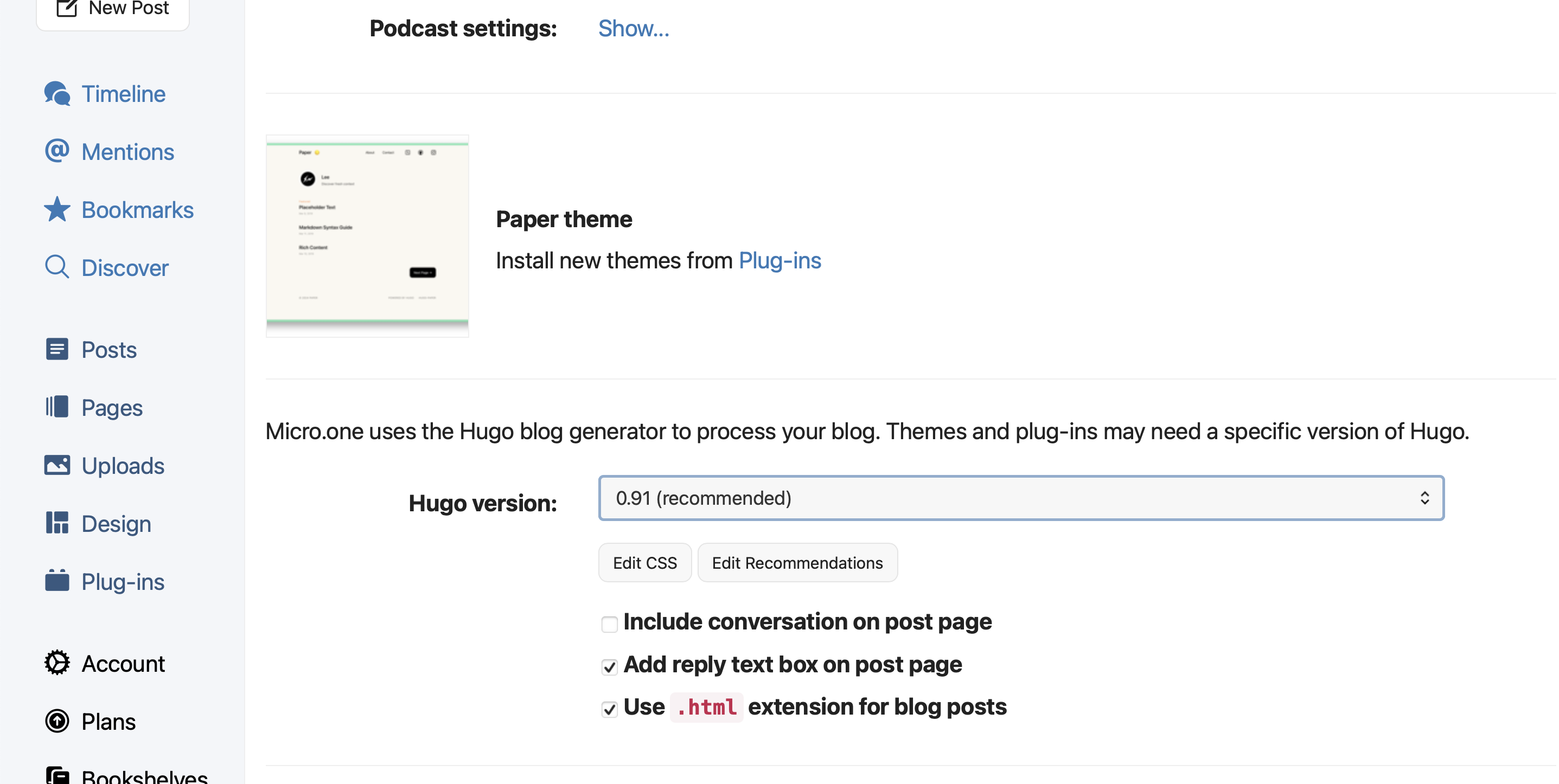Click the 'Paper theme' heading text
1559x784 pixels.
(564, 219)
